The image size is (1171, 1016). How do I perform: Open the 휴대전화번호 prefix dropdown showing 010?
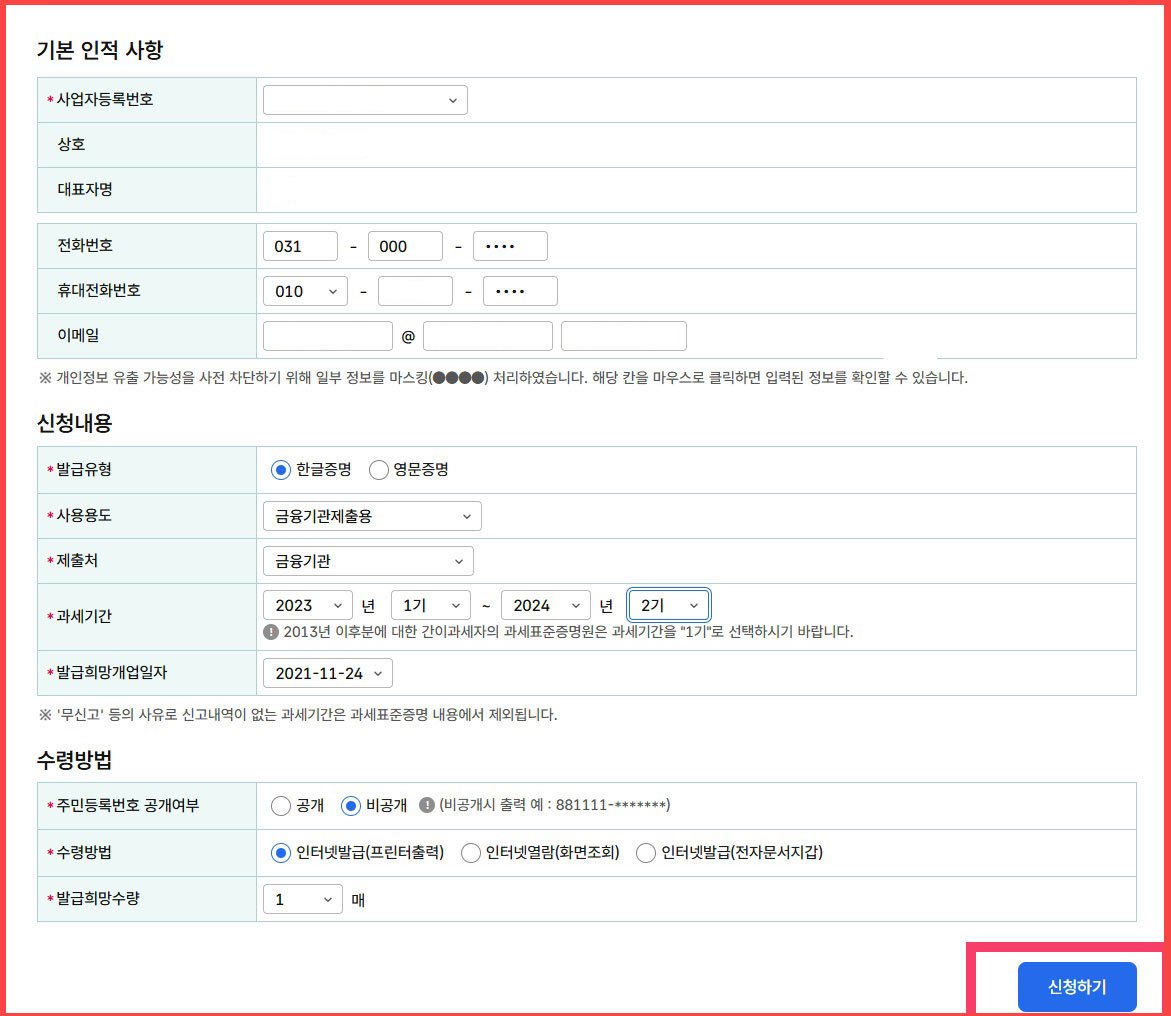[x=302, y=290]
